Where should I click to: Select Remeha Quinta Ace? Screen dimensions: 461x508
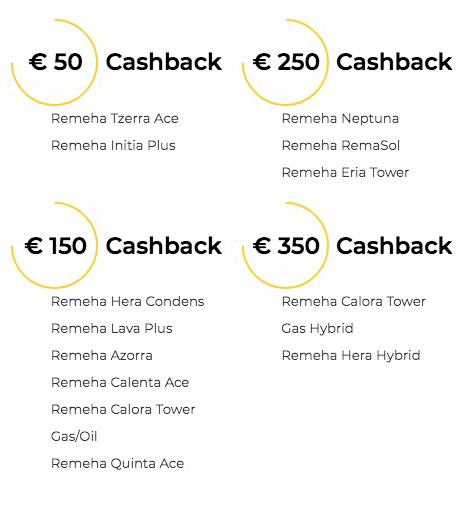point(117,463)
